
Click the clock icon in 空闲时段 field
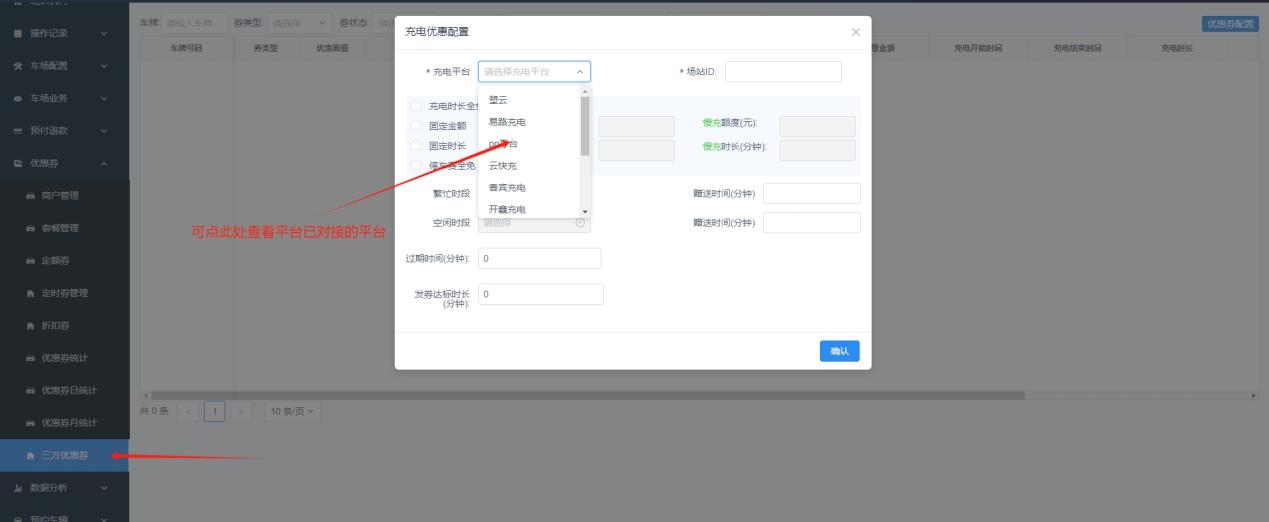tap(580, 223)
